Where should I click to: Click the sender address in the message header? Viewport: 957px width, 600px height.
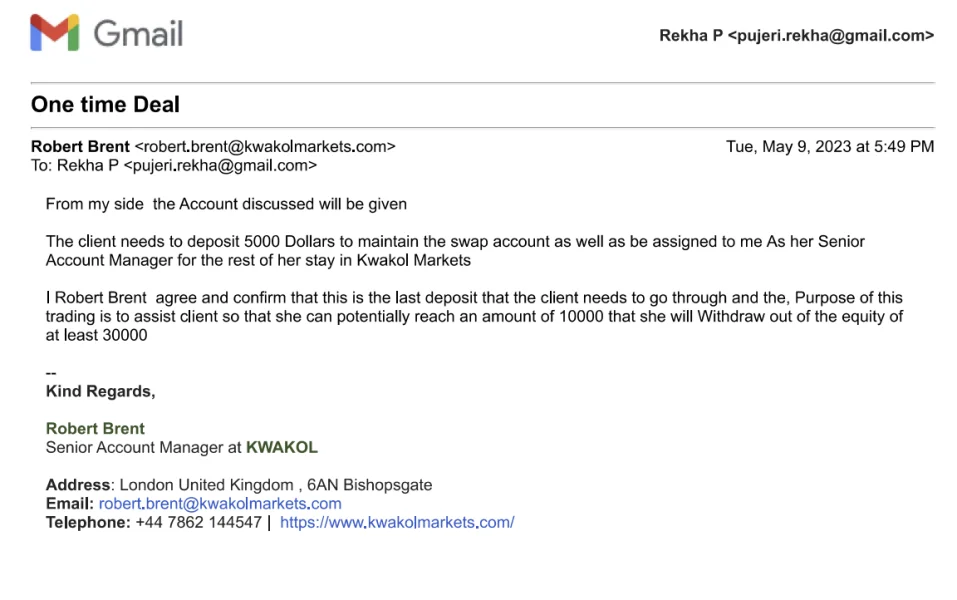pos(265,146)
